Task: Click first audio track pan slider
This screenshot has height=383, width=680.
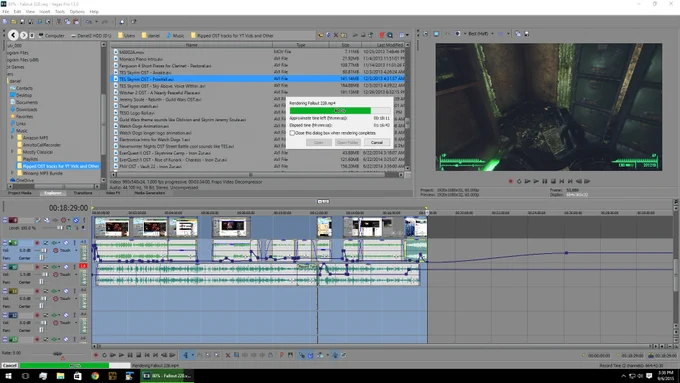Action: pos(42,258)
